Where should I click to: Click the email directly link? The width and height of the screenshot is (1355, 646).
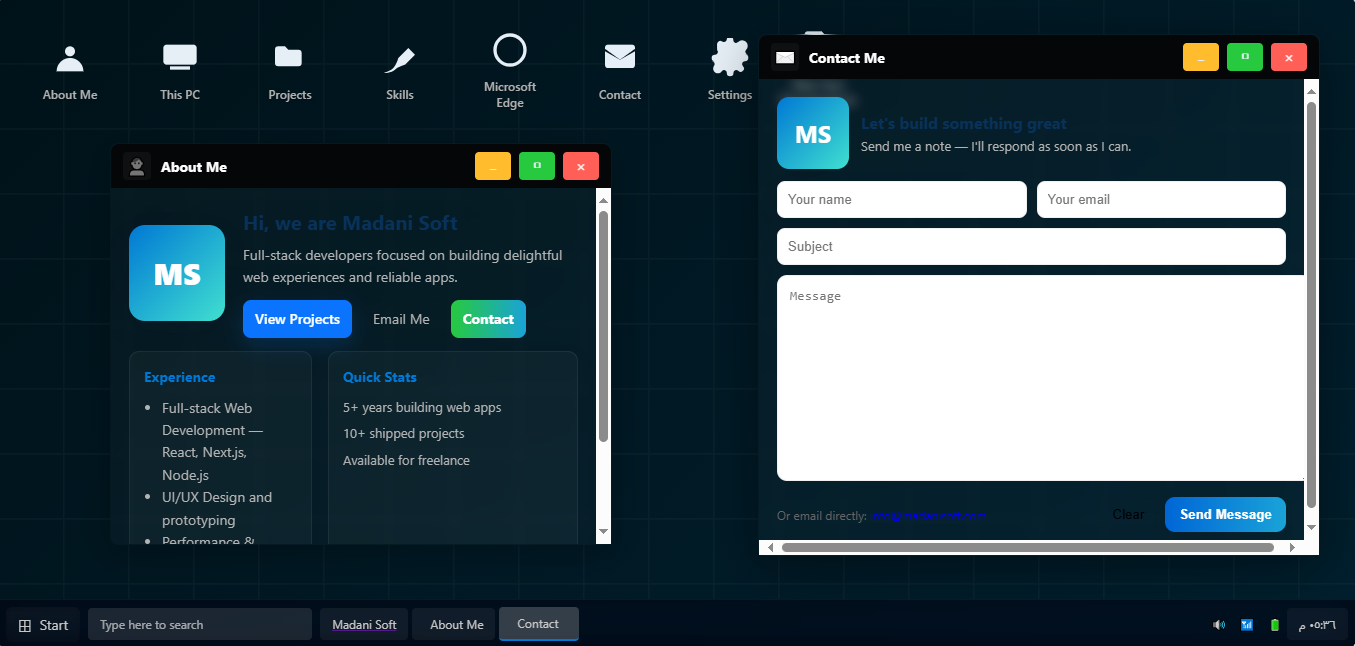928,515
